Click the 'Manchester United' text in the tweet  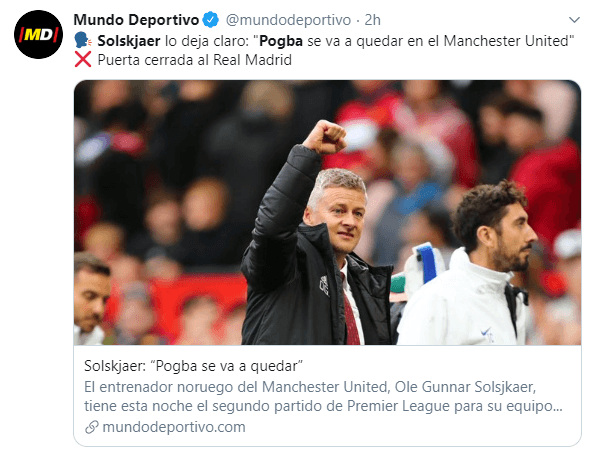(x=506, y=41)
